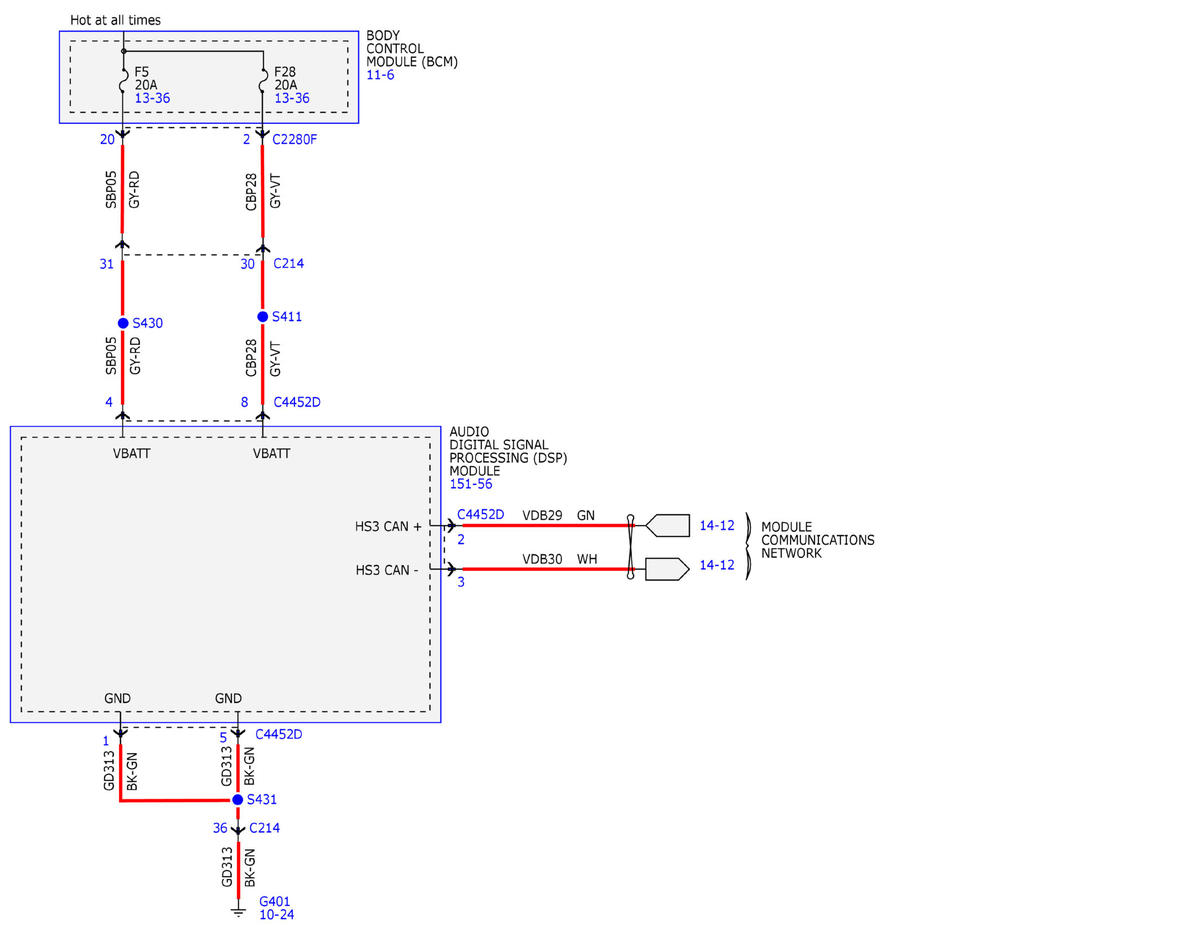
Task: Open the 151-56 DSP module reference
Action: [470, 484]
